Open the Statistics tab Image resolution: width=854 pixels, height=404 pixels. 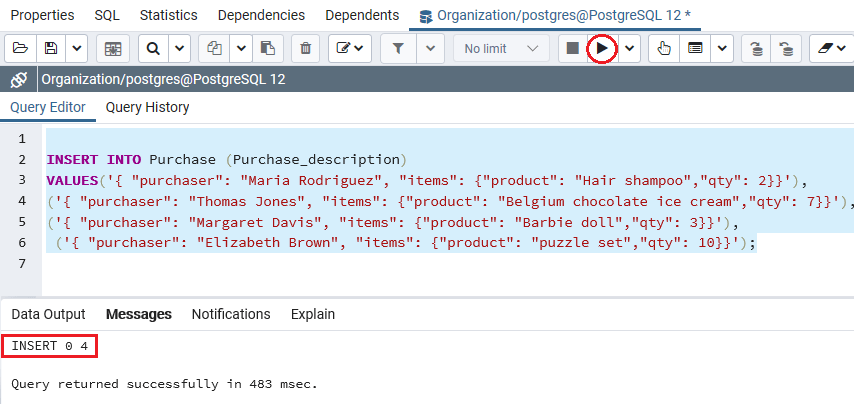click(168, 15)
